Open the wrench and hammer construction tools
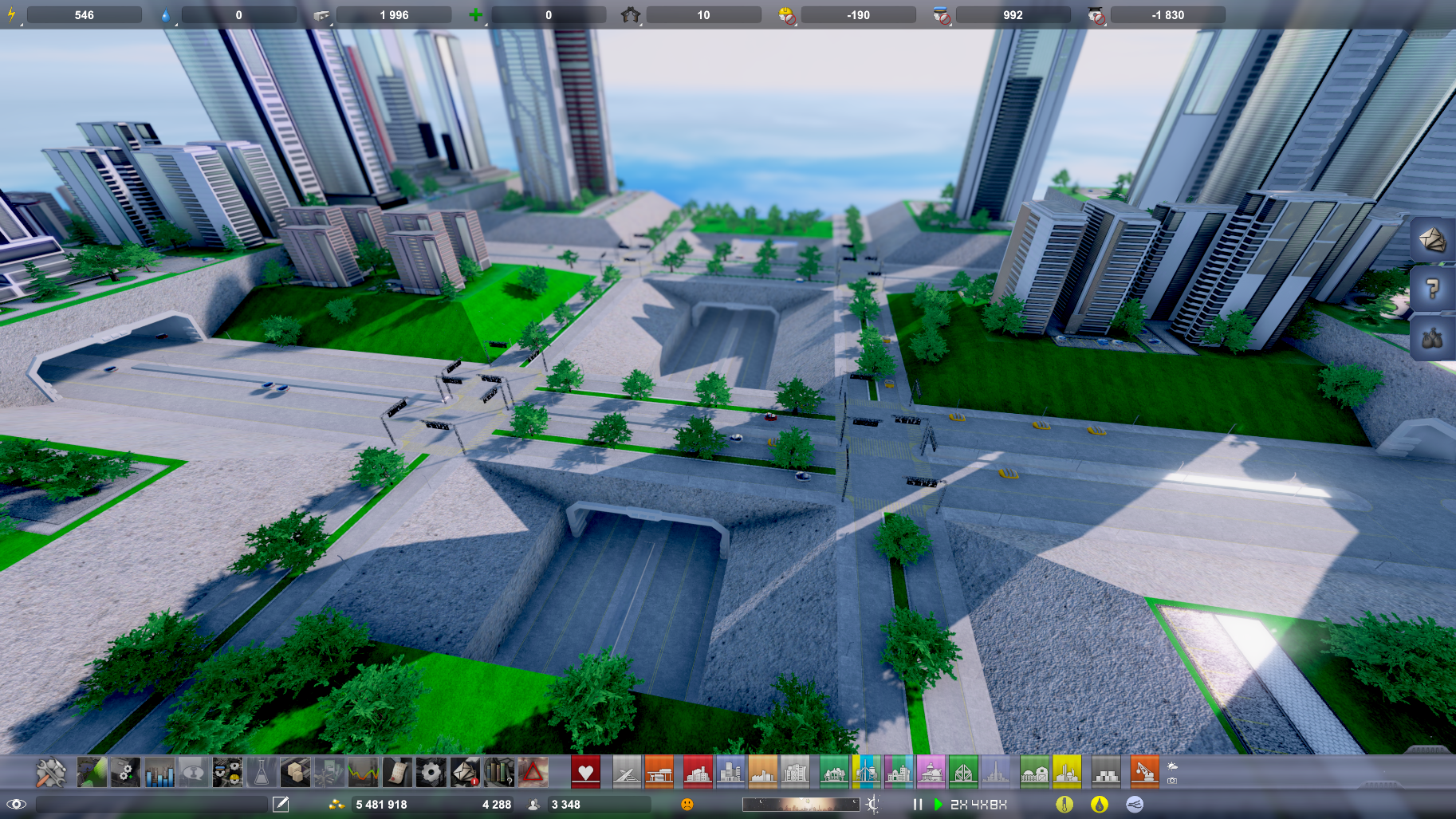1456x819 pixels. point(51,772)
